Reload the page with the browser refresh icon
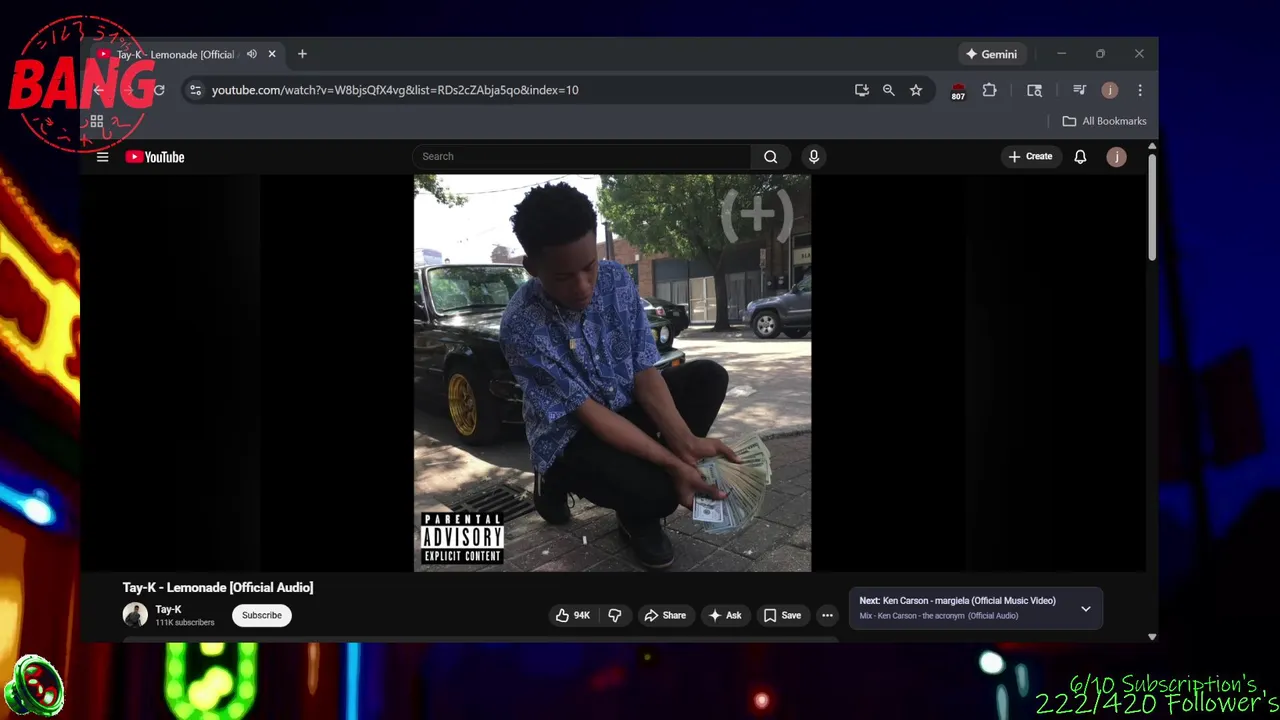This screenshot has height=720, width=1280. [158, 90]
